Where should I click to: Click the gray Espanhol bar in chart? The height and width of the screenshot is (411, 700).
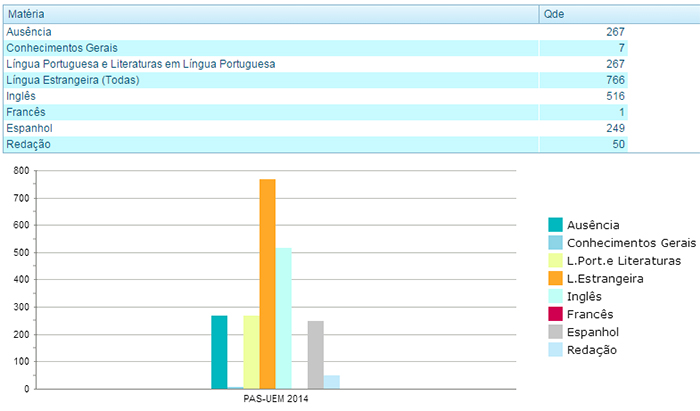click(x=315, y=354)
